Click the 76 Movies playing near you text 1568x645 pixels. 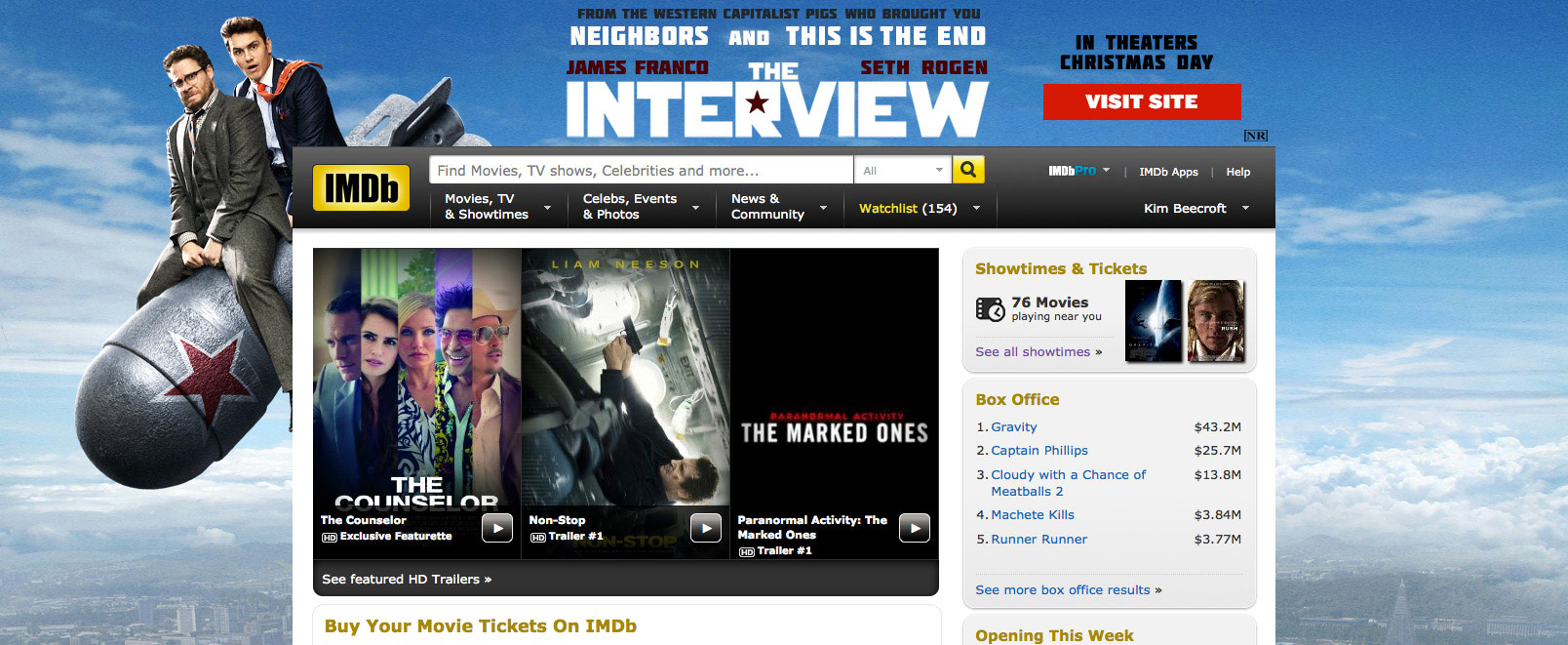click(x=1057, y=308)
